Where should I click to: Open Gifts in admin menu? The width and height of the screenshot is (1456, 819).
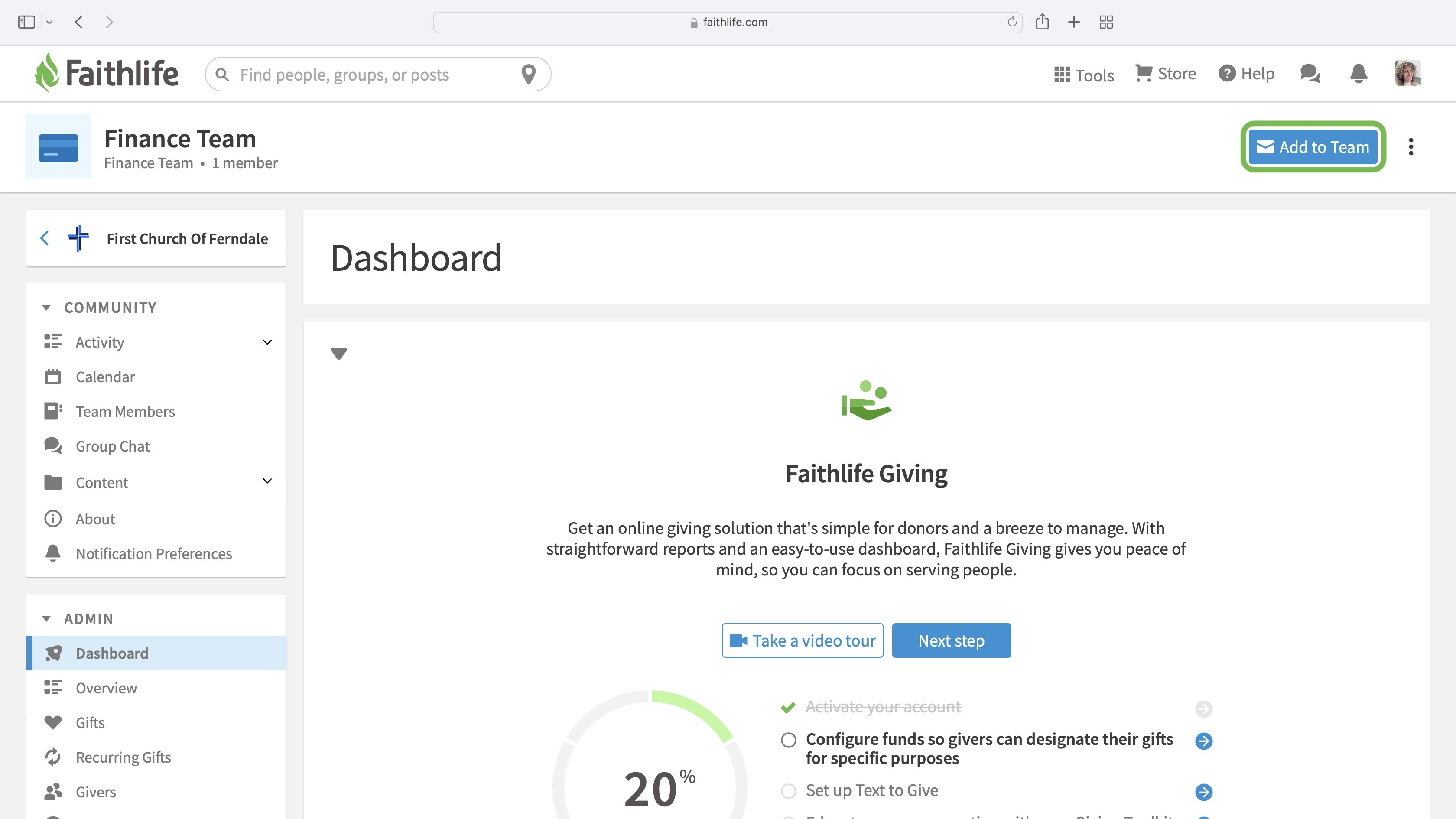(x=156, y=722)
